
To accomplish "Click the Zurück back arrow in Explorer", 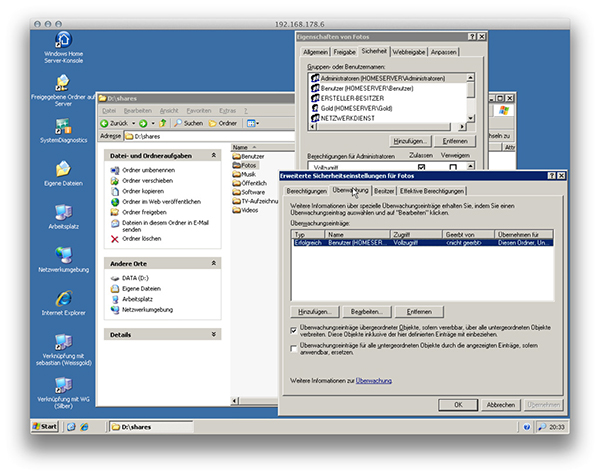I will pos(104,123).
